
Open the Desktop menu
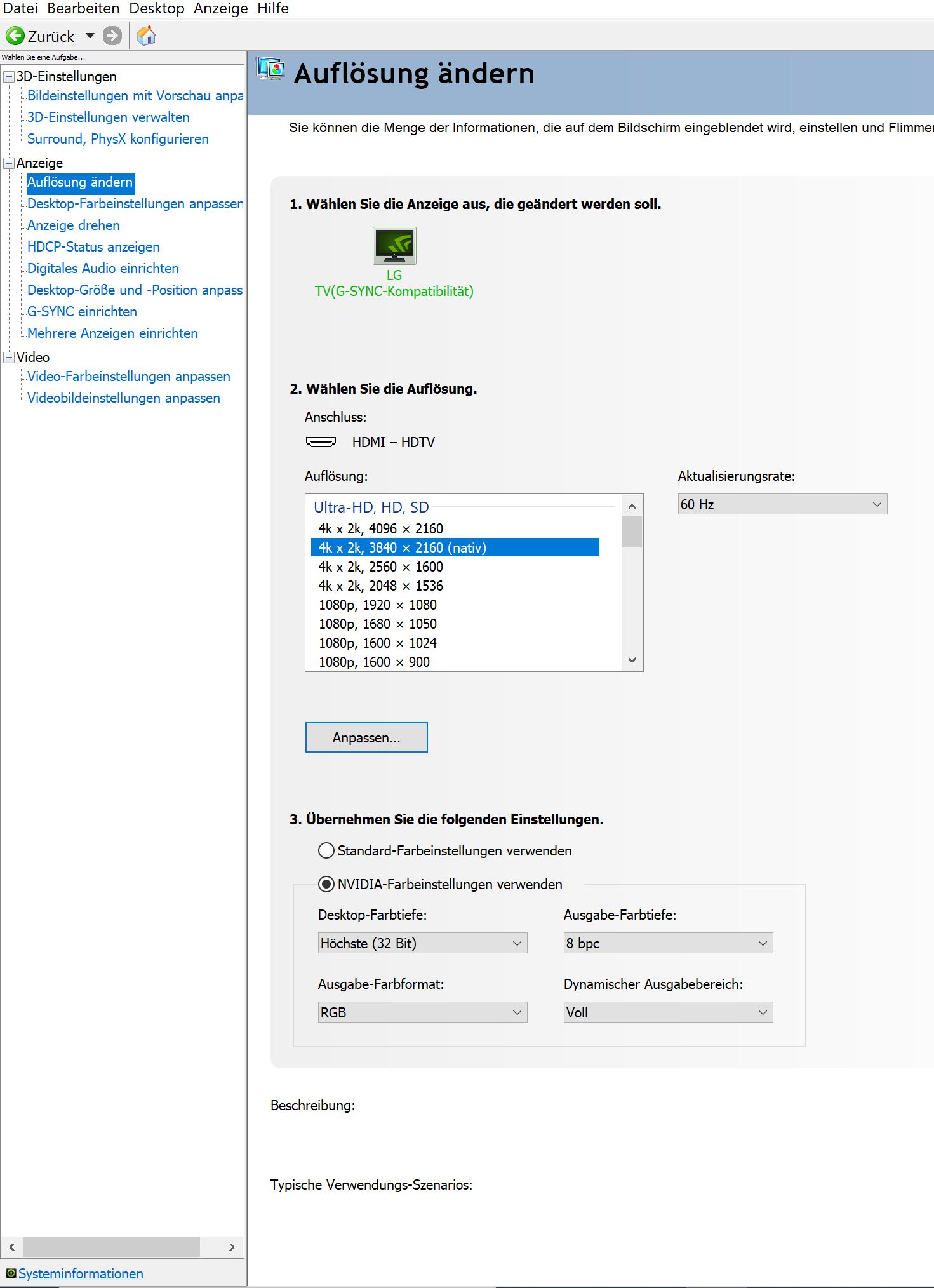click(157, 9)
